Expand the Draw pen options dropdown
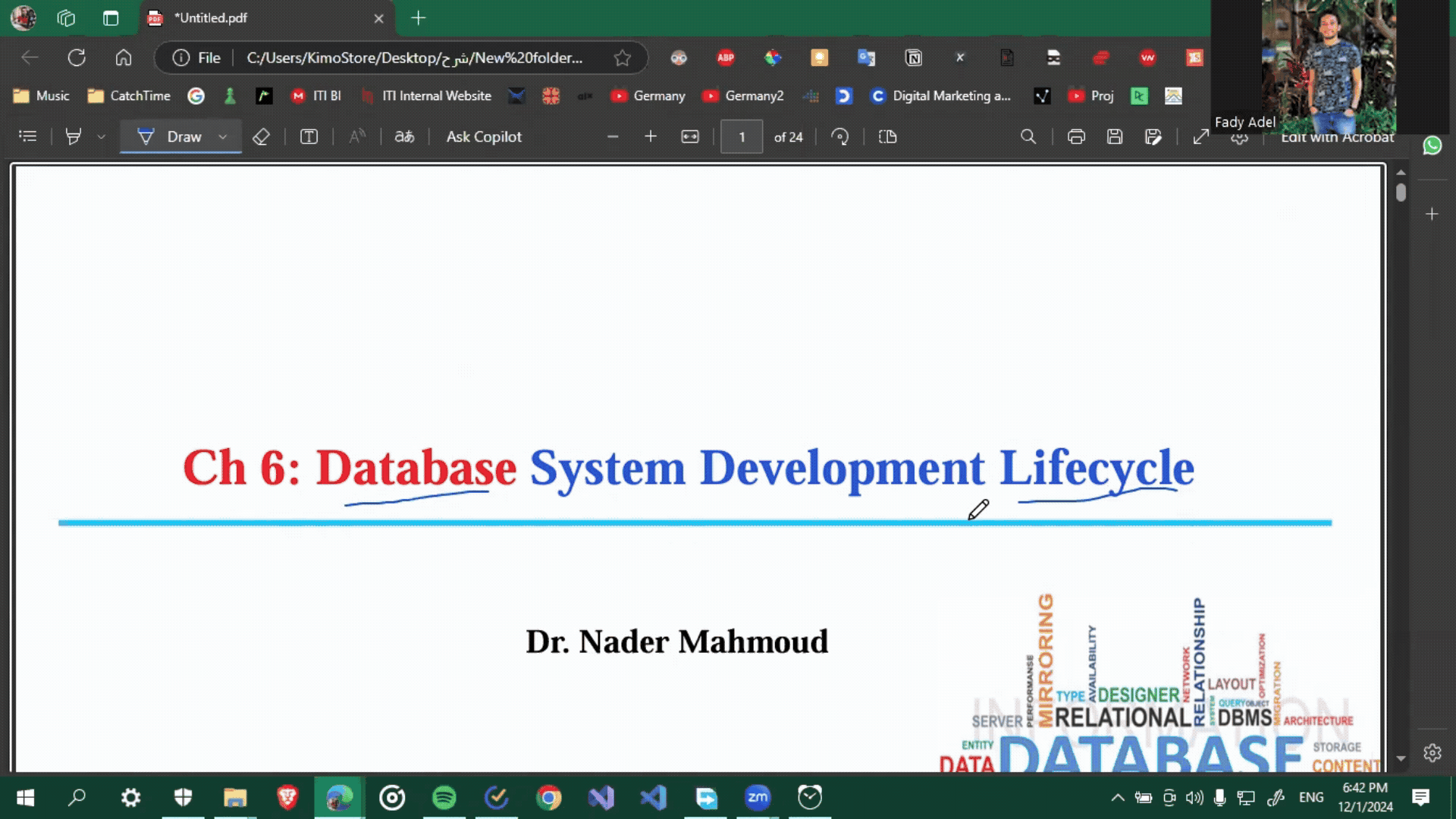This screenshot has width=1456, height=819. [223, 136]
